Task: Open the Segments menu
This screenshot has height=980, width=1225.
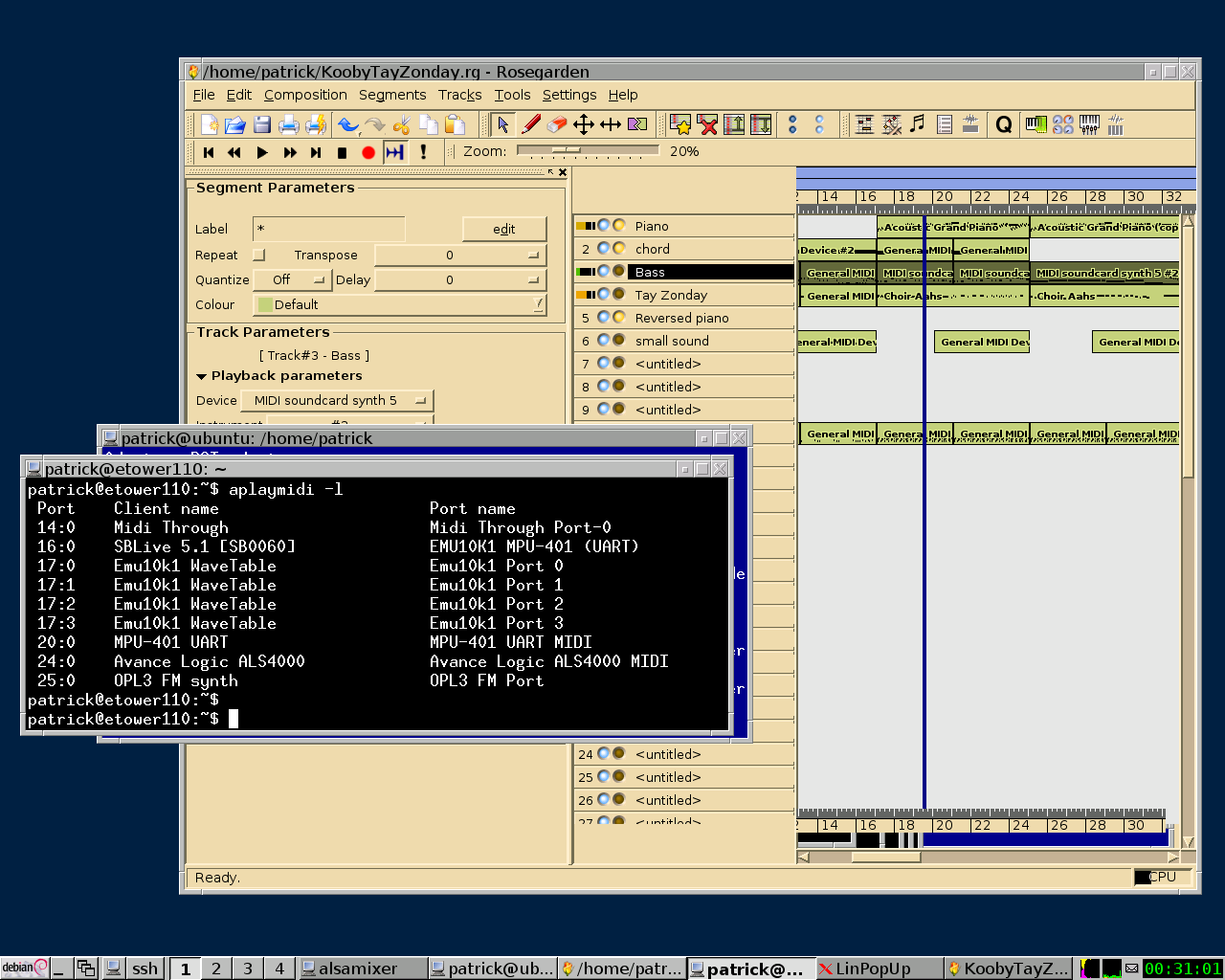Action: click(392, 95)
